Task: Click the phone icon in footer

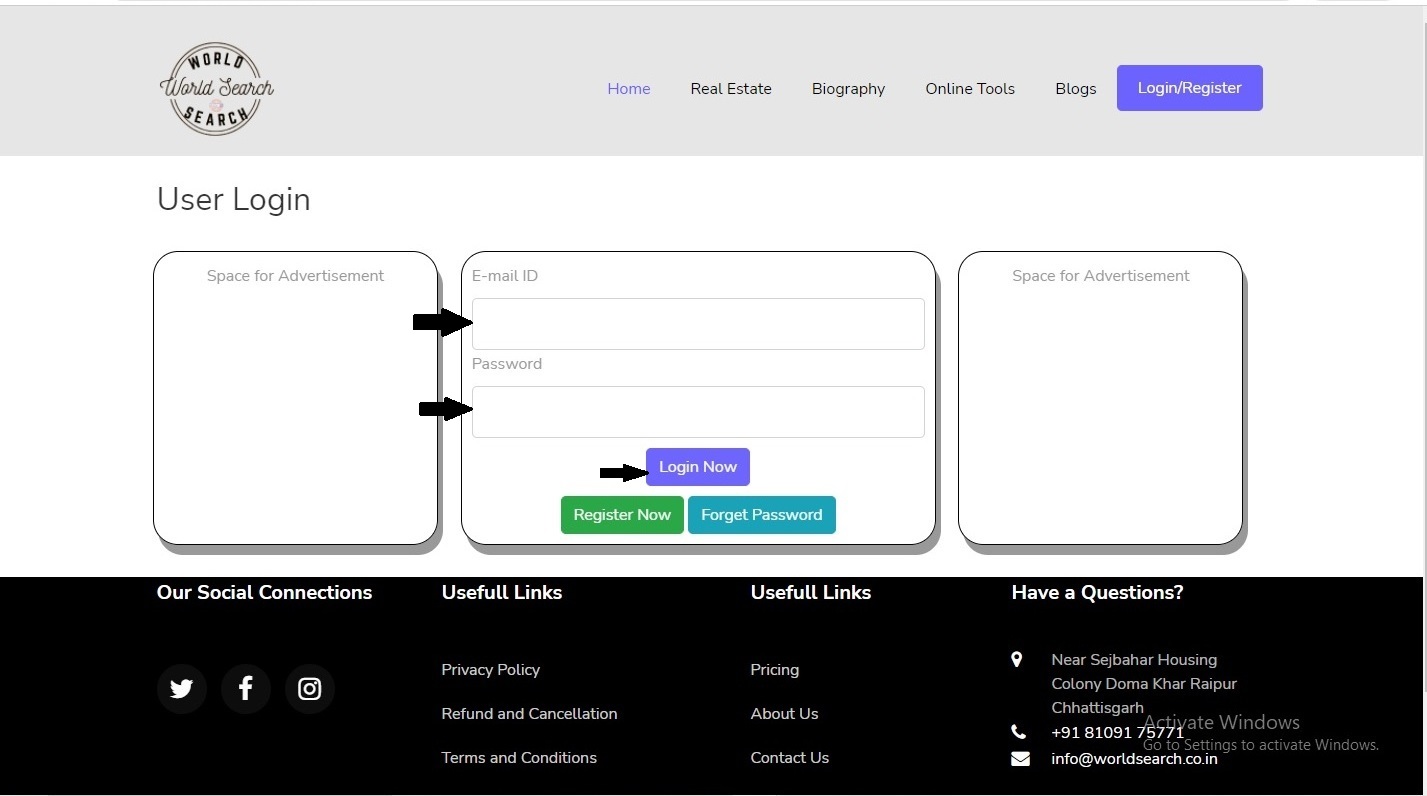Action: 1018,733
